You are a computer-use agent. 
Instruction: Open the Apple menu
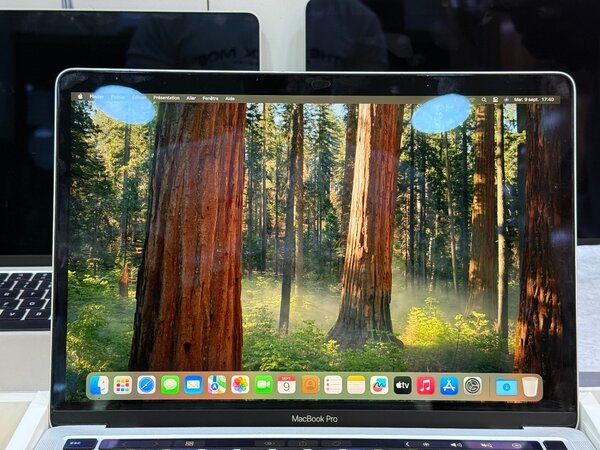[79, 98]
